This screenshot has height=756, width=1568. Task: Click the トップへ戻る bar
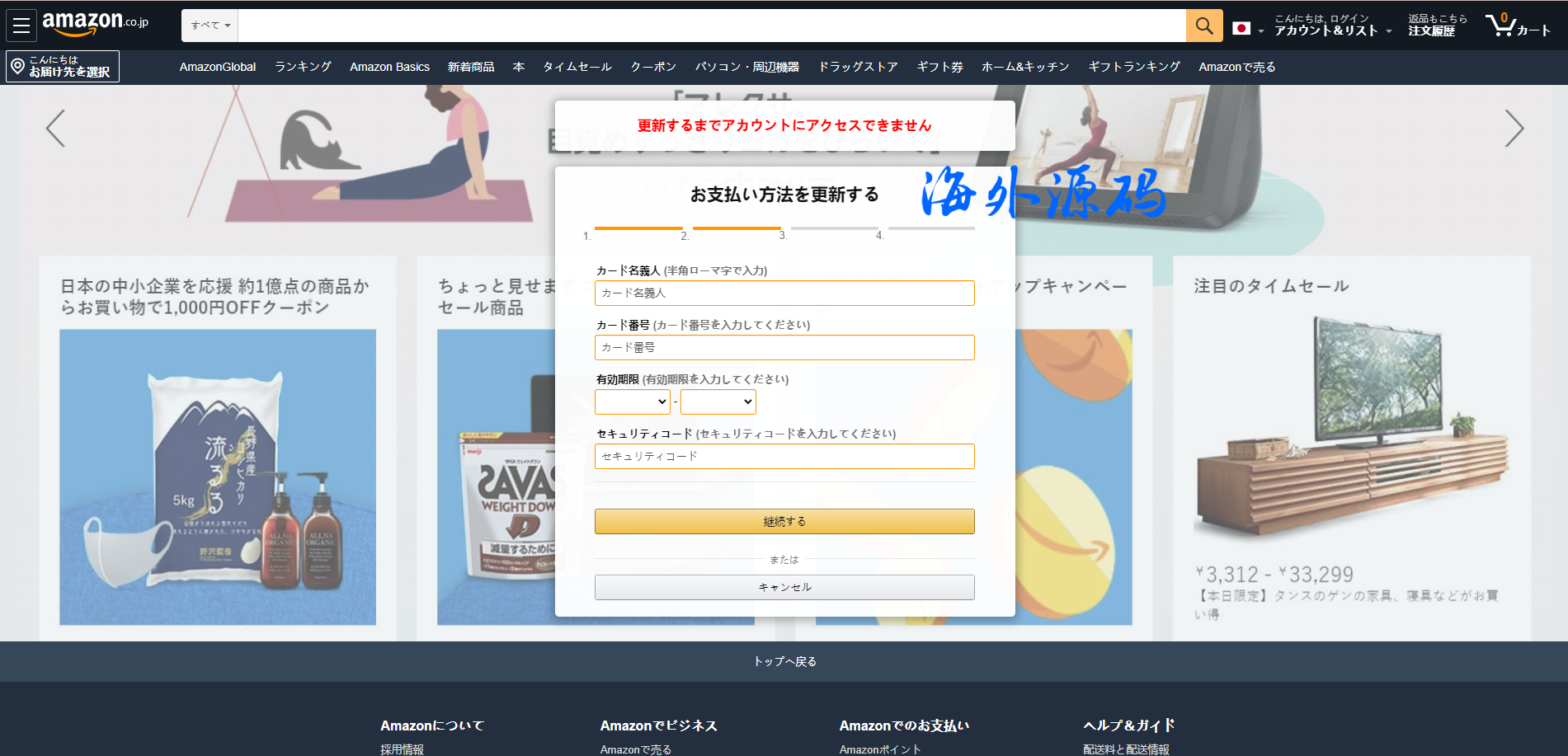(784, 661)
